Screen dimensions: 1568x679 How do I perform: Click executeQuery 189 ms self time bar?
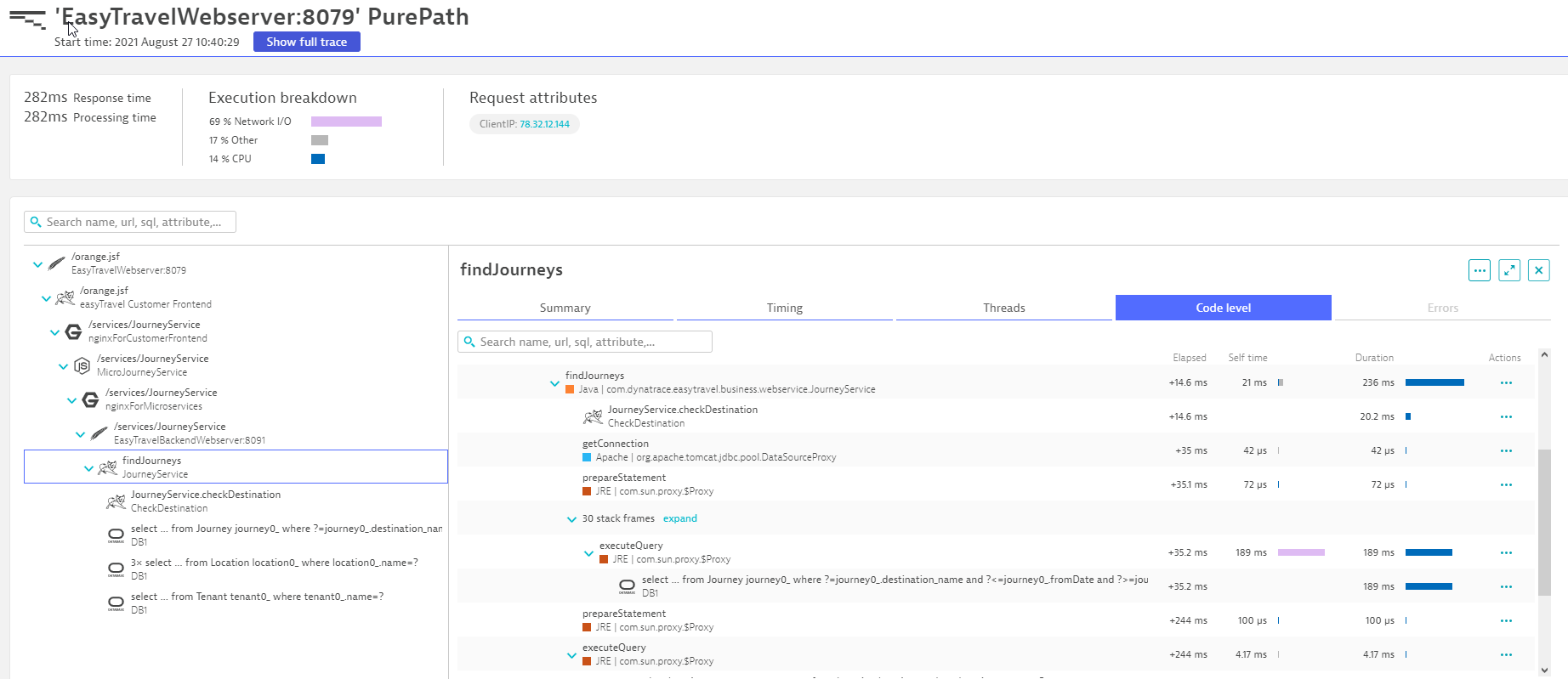(x=1301, y=552)
